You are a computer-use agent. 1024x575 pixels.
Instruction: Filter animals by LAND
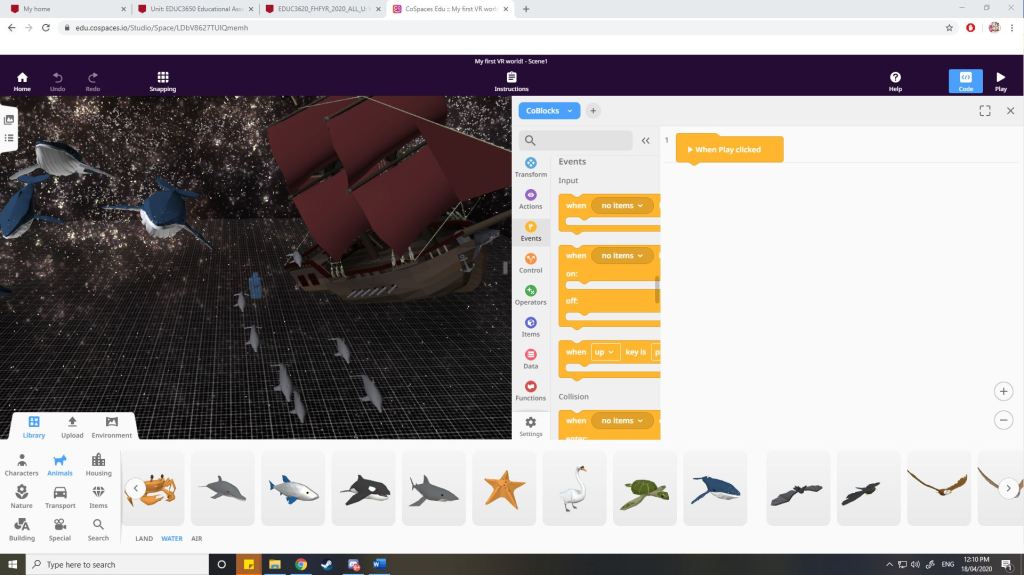coord(144,539)
